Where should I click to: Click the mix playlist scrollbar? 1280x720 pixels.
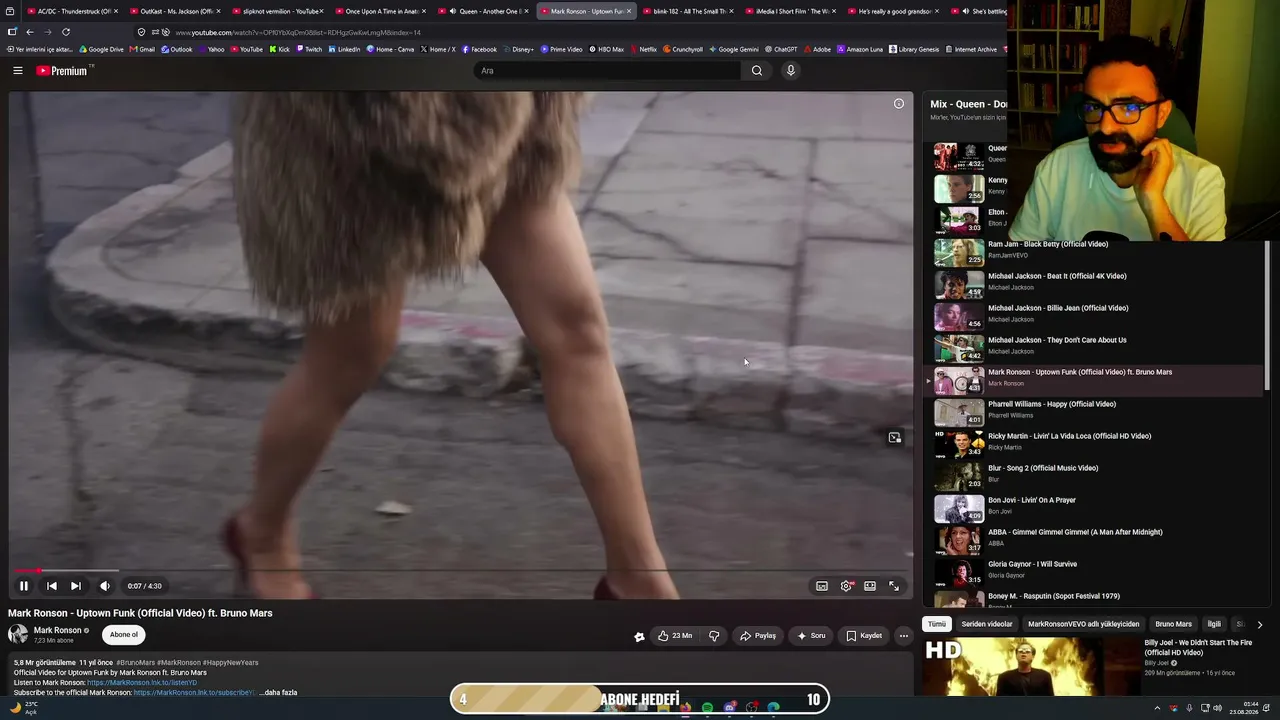pyautogui.click(x=1267, y=315)
